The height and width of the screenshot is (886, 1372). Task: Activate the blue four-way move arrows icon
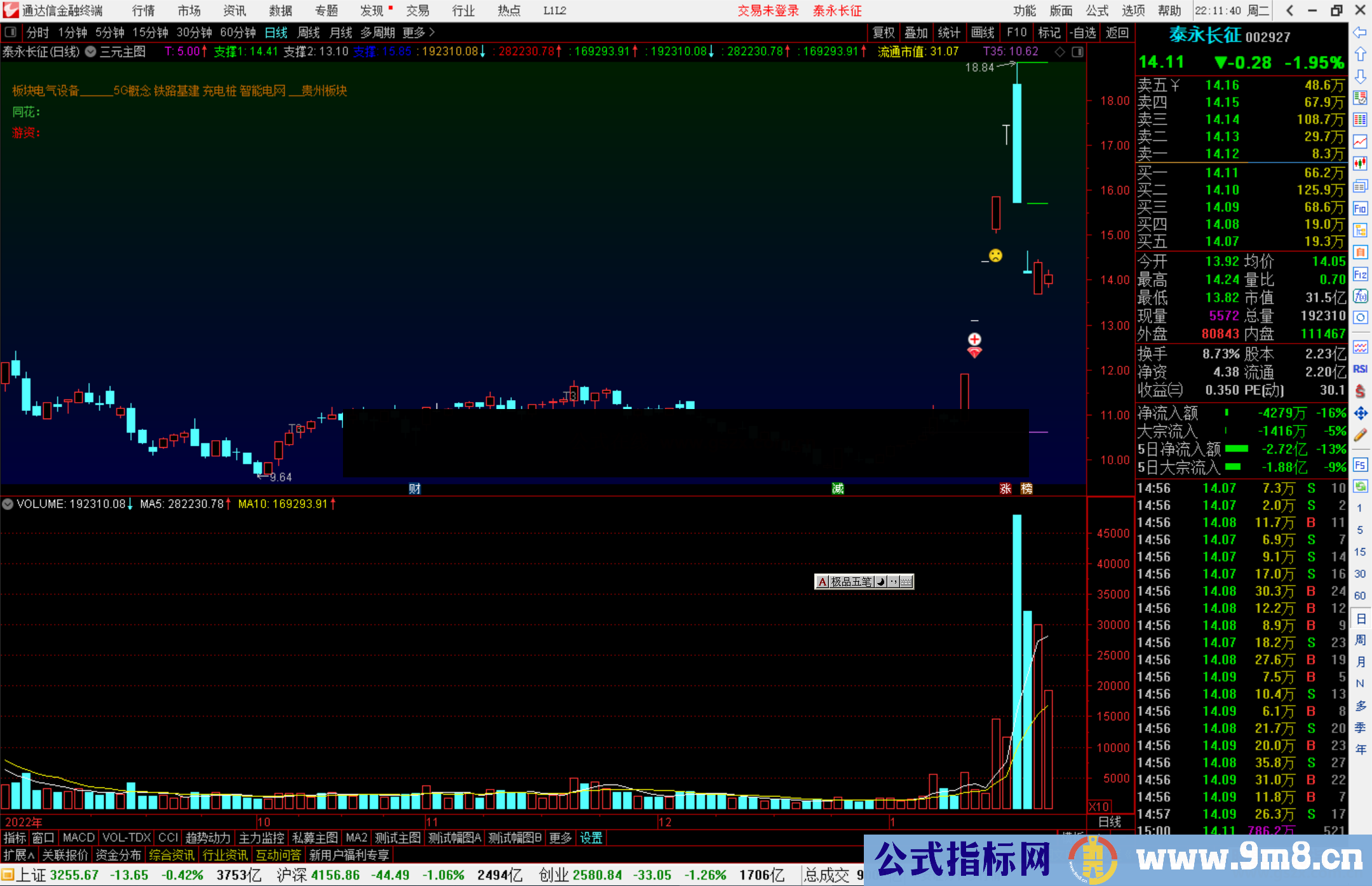(1360, 413)
